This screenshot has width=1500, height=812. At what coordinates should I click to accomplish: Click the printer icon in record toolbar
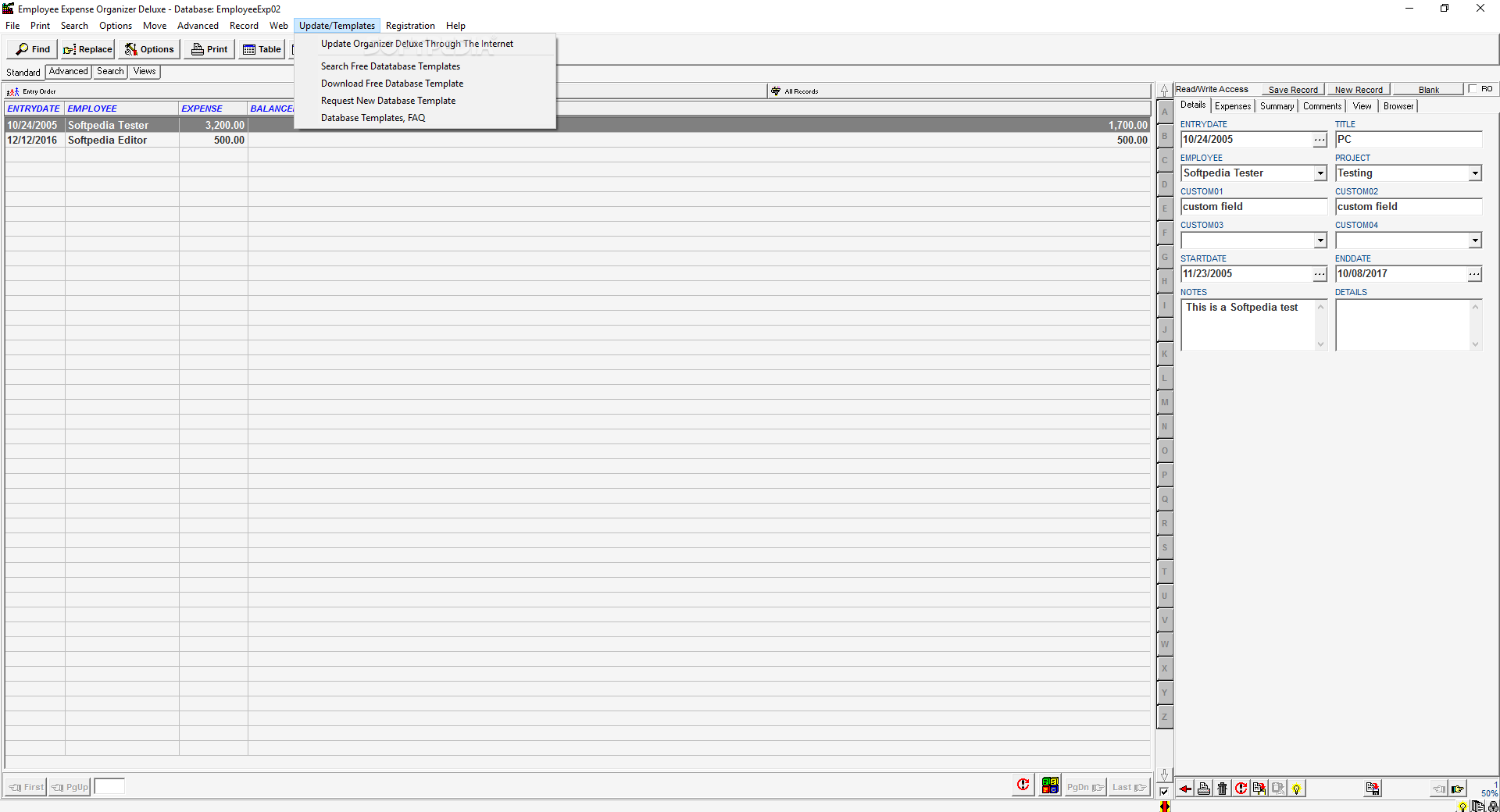click(1204, 789)
